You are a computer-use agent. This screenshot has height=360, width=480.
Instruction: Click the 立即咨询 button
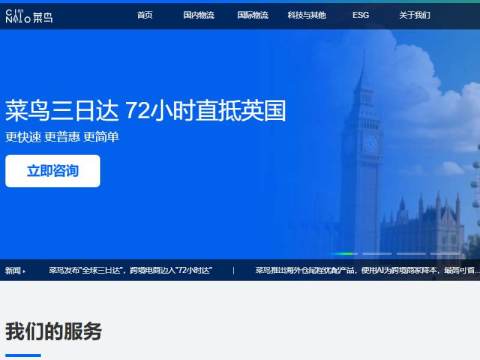pos(53,171)
